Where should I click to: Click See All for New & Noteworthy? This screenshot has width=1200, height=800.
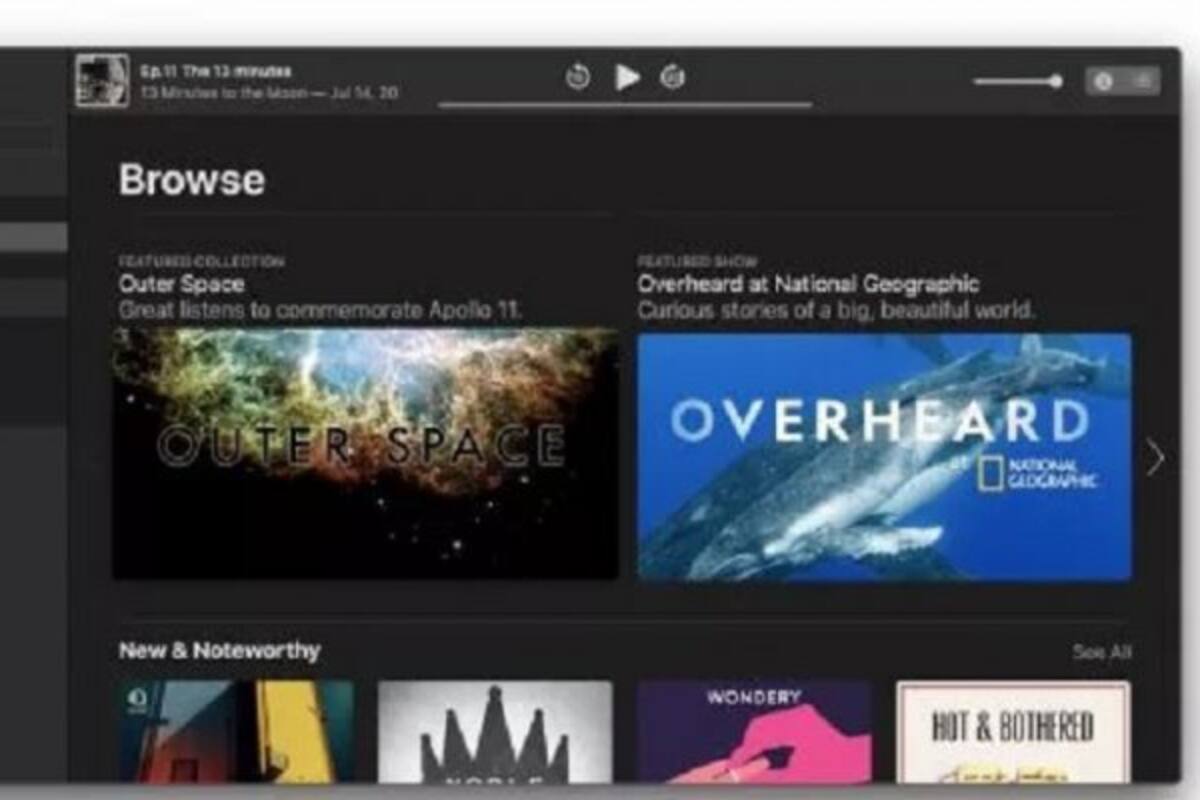[1102, 652]
